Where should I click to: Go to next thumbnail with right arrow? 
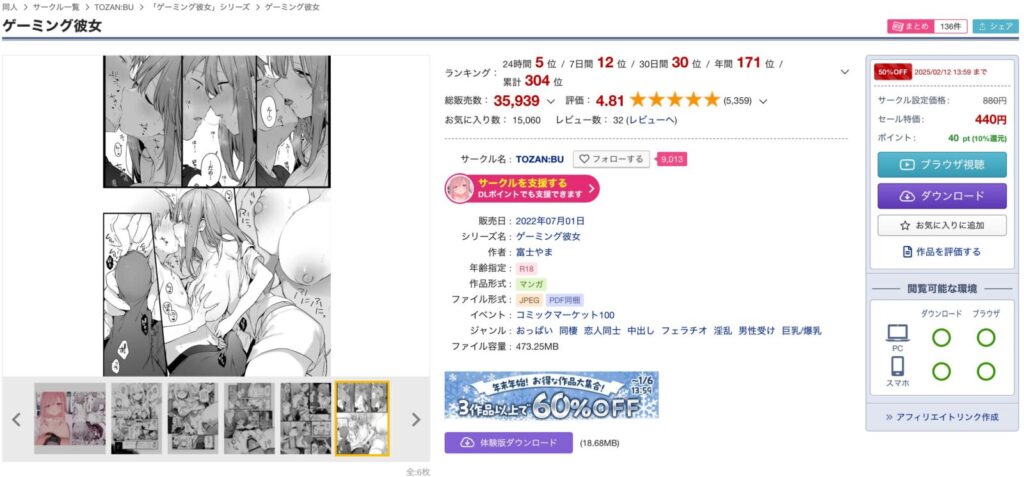(x=416, y=419)
